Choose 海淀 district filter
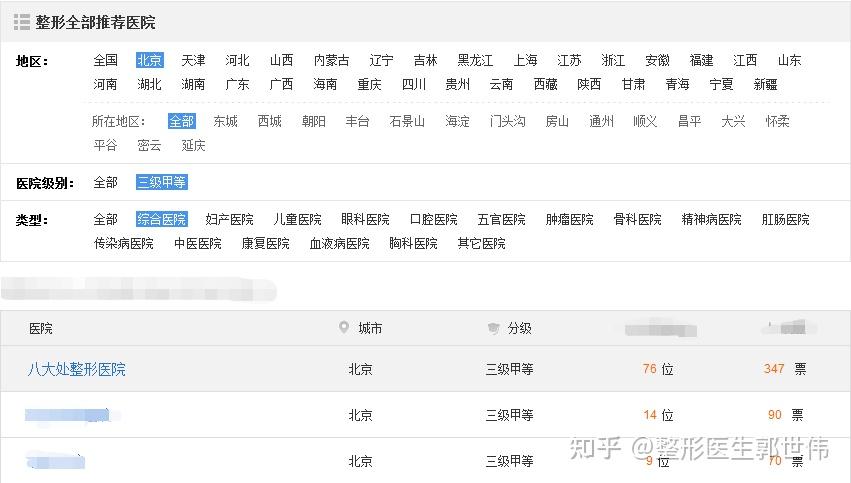 (457, 122)
